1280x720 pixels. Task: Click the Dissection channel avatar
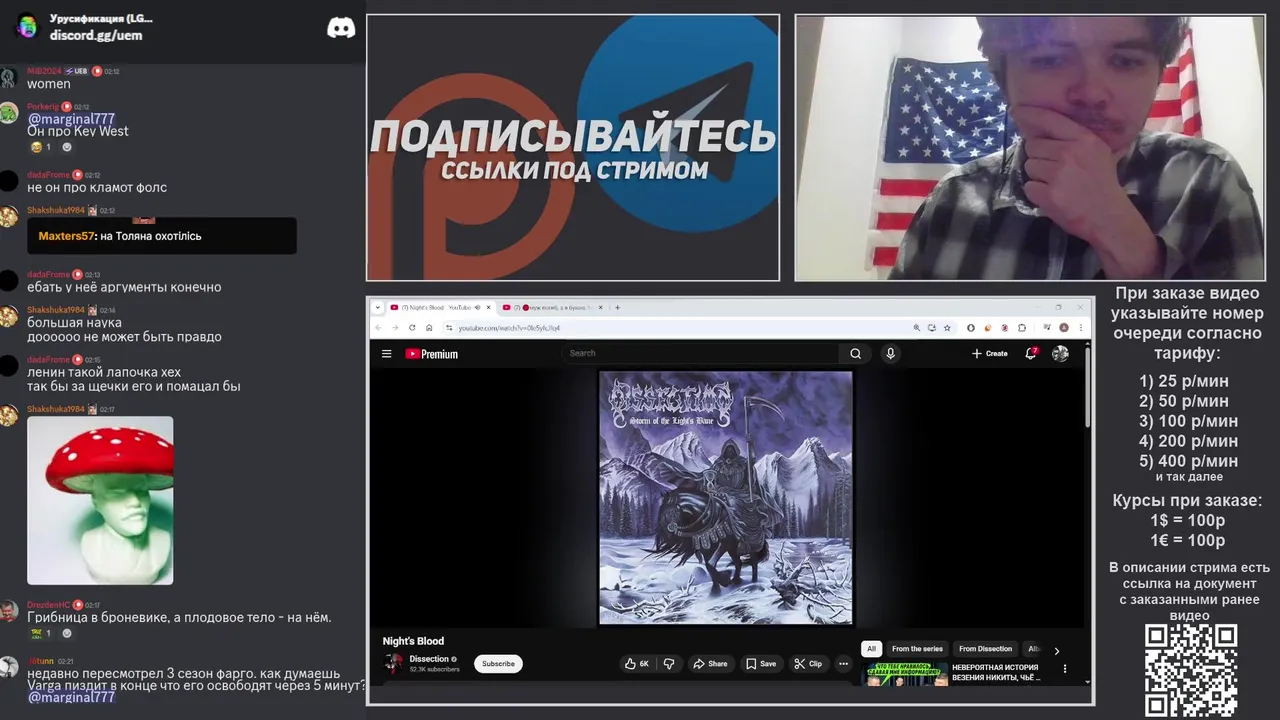(x=394, y=663)
